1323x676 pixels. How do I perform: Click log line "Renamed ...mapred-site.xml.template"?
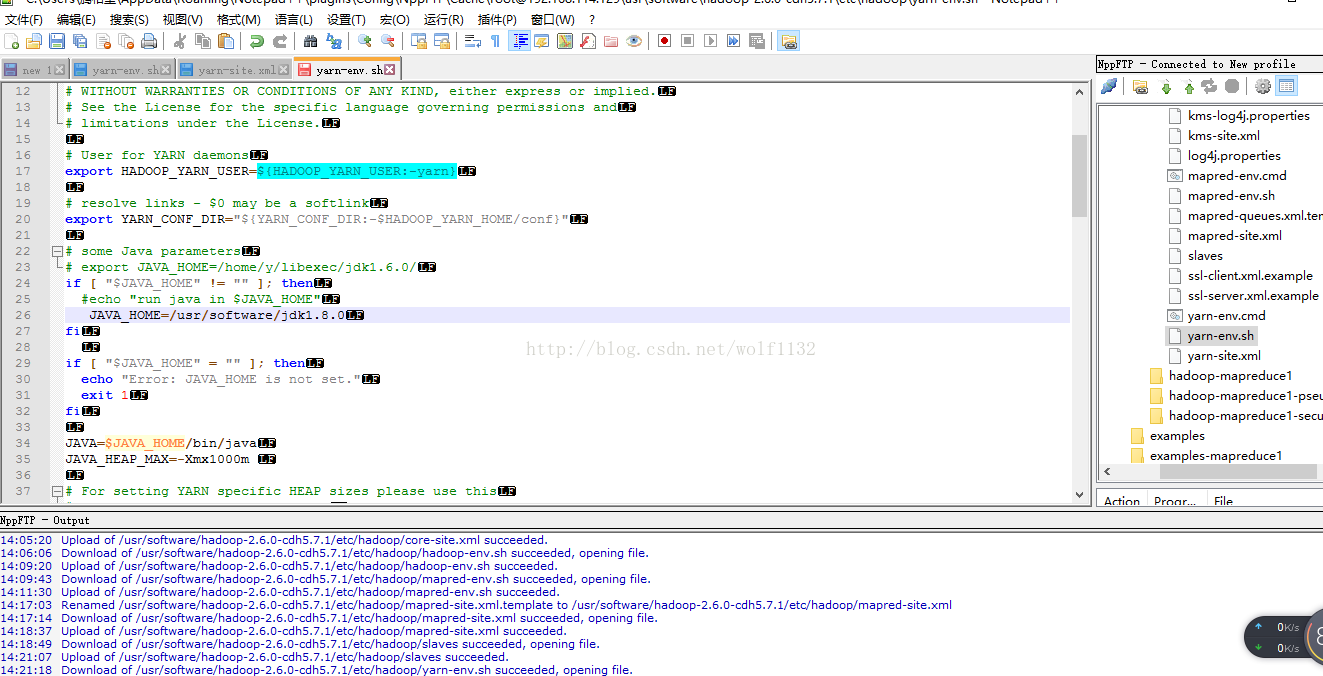pyautogui.click(x=506, y=605)
